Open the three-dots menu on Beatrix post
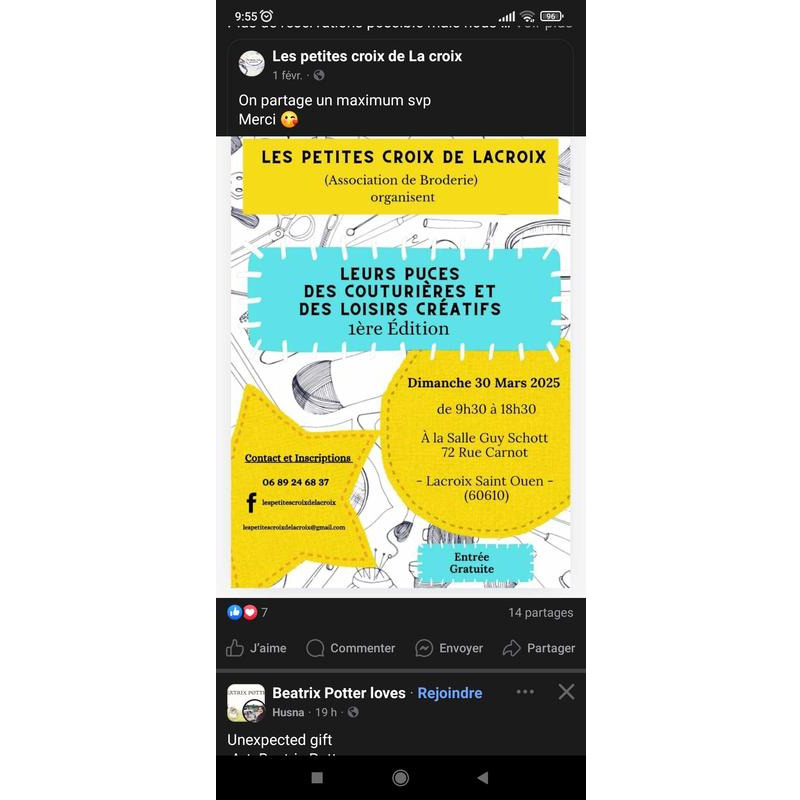 pos(525,692)
